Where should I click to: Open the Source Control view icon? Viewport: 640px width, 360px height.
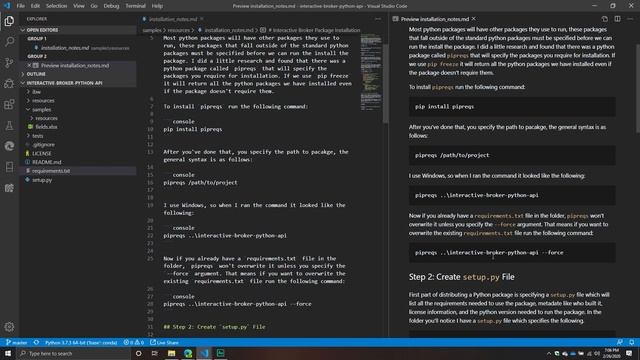pos(9,62)
